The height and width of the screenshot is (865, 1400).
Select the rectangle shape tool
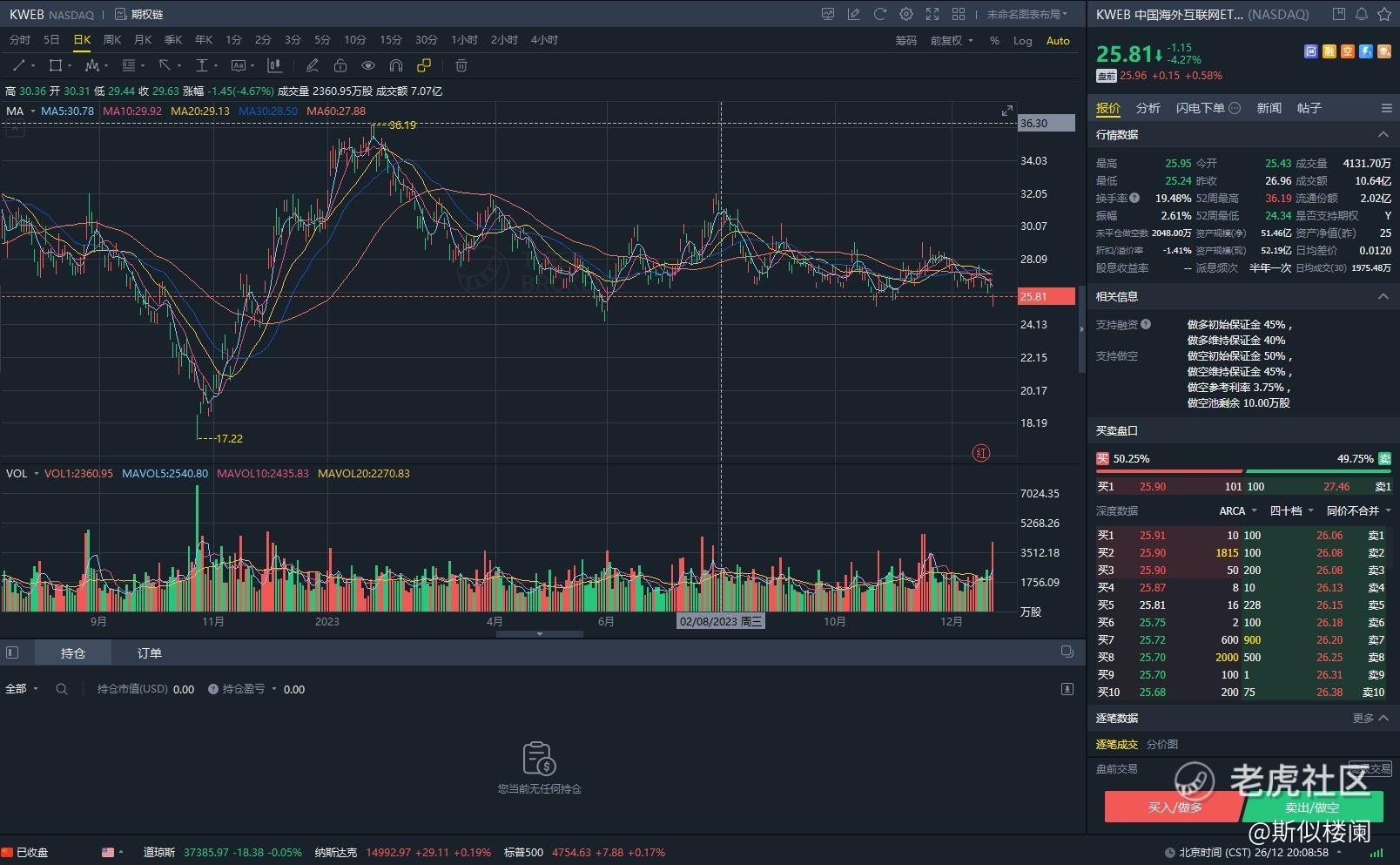(56, 65)
